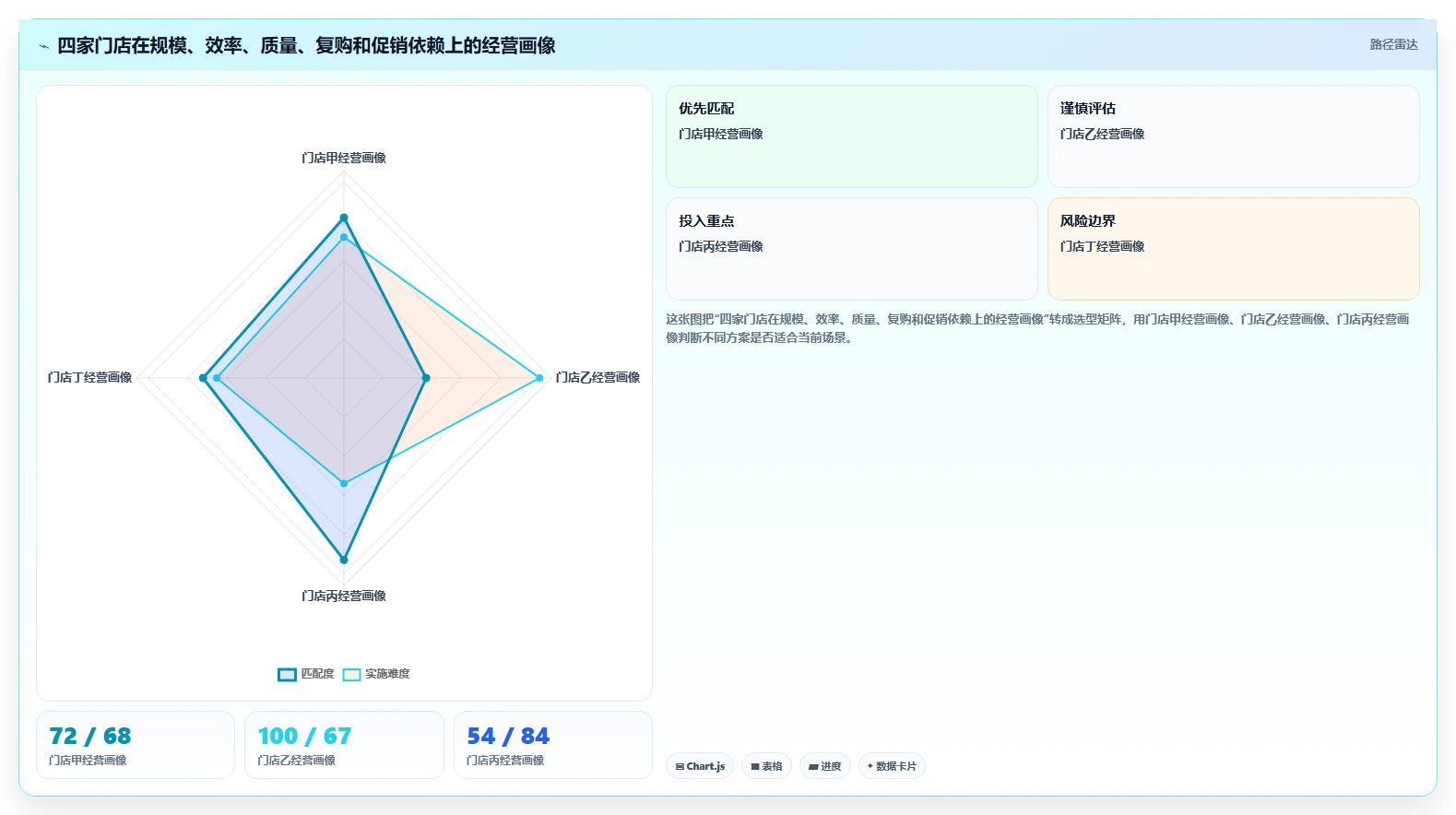Click 门店丙经营画像 label under 54 / 84
This screenshot has height=815, width=1456.
(x=505, y=761)
